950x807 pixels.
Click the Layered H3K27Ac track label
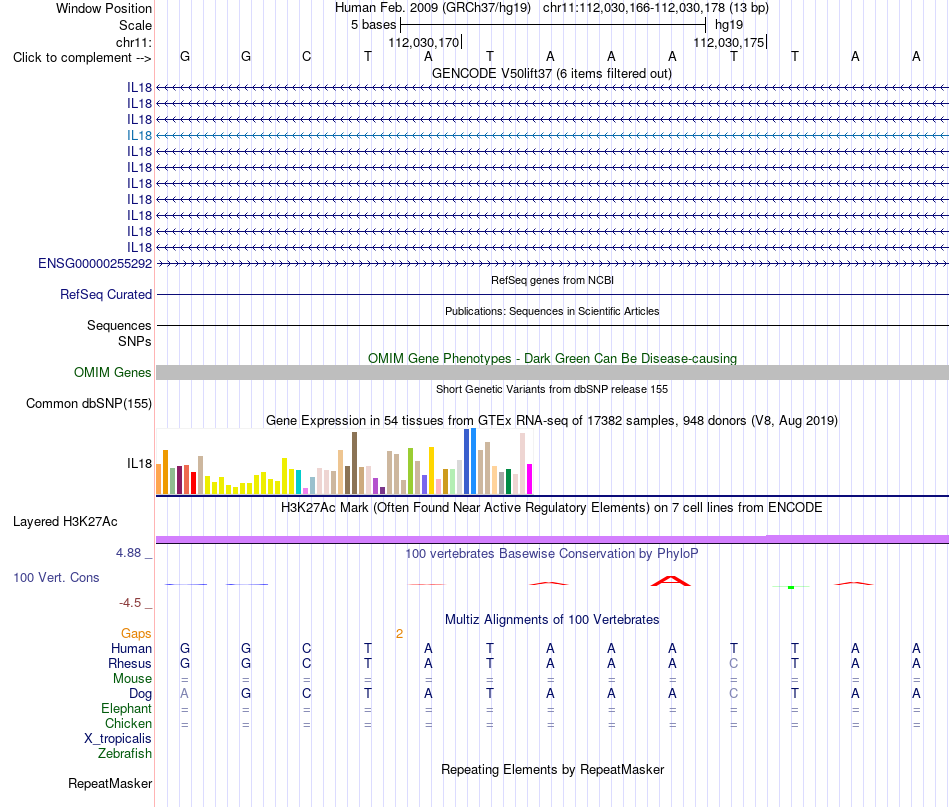pos(65,522)
